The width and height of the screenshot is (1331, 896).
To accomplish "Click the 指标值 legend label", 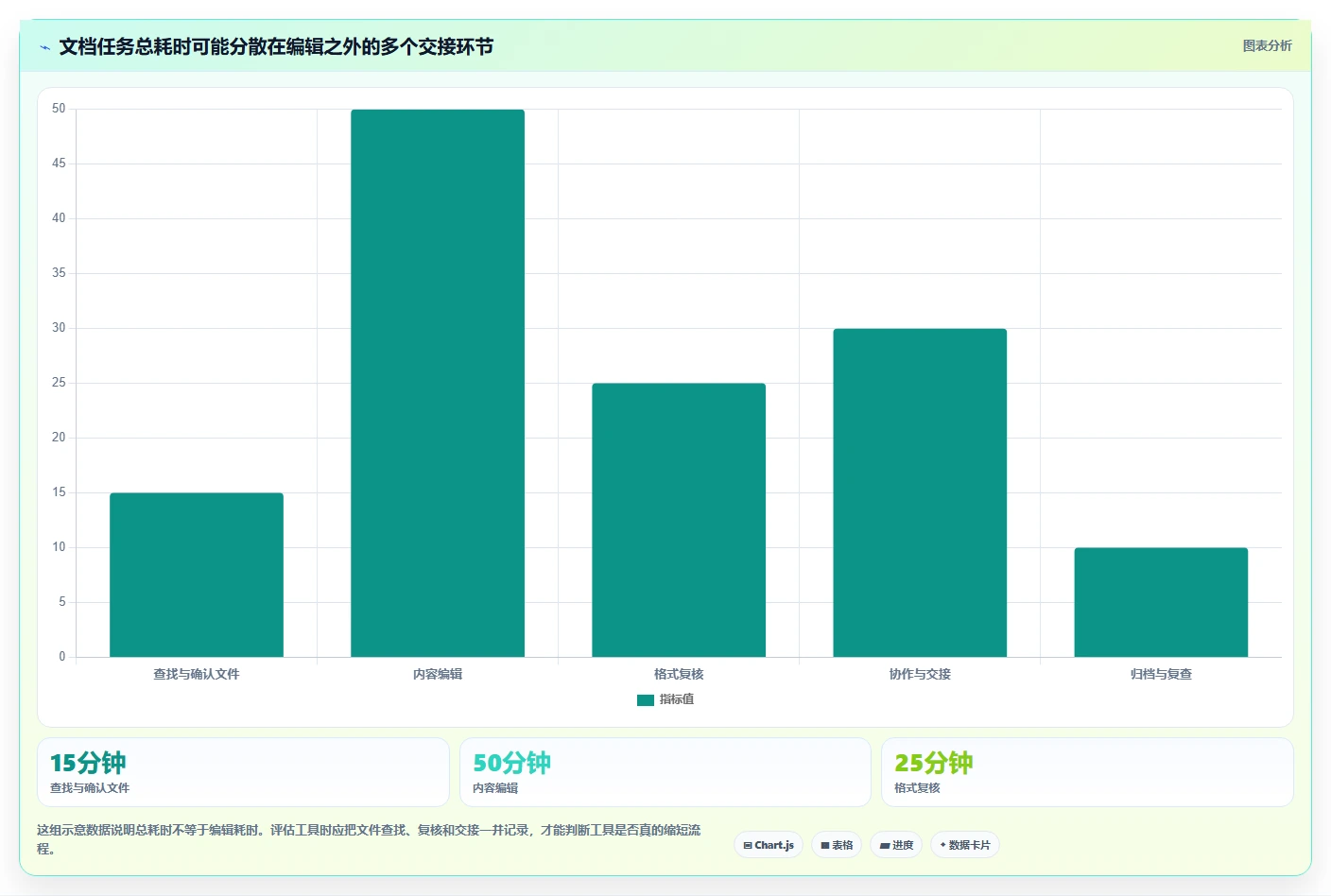I will (677, 699).
